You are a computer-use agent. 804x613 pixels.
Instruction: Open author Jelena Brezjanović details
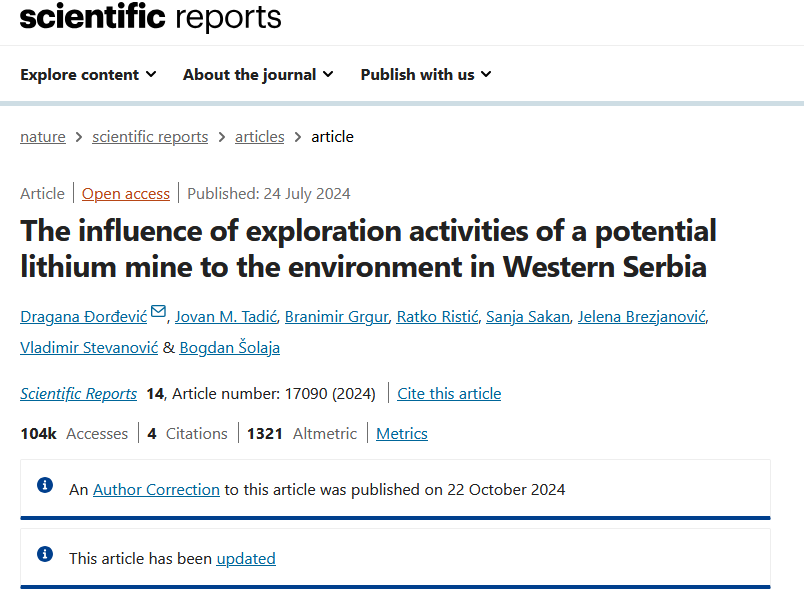[x=642, y=317]
